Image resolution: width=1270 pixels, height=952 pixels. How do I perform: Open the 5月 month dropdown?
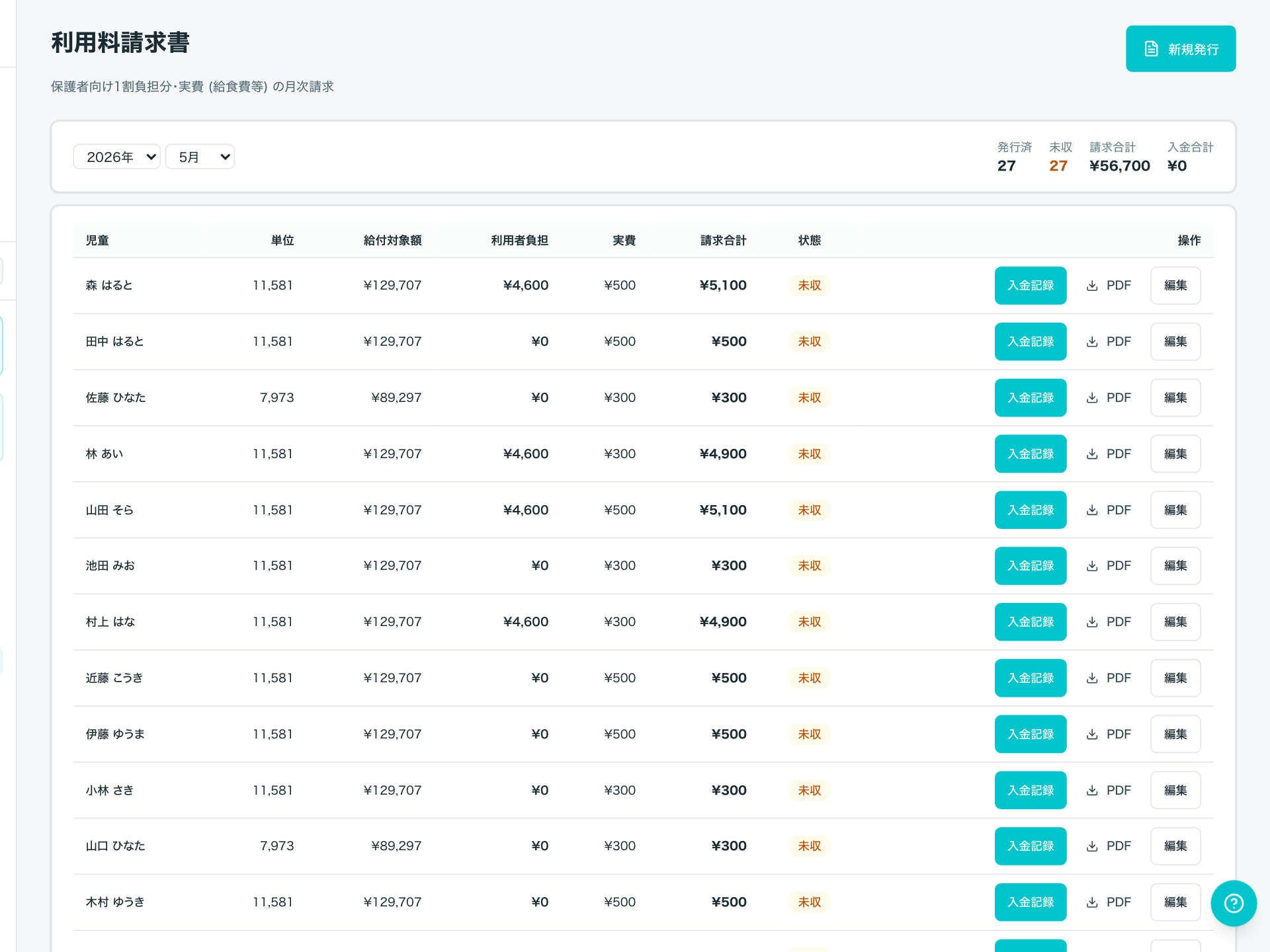(x=200, y=157)
